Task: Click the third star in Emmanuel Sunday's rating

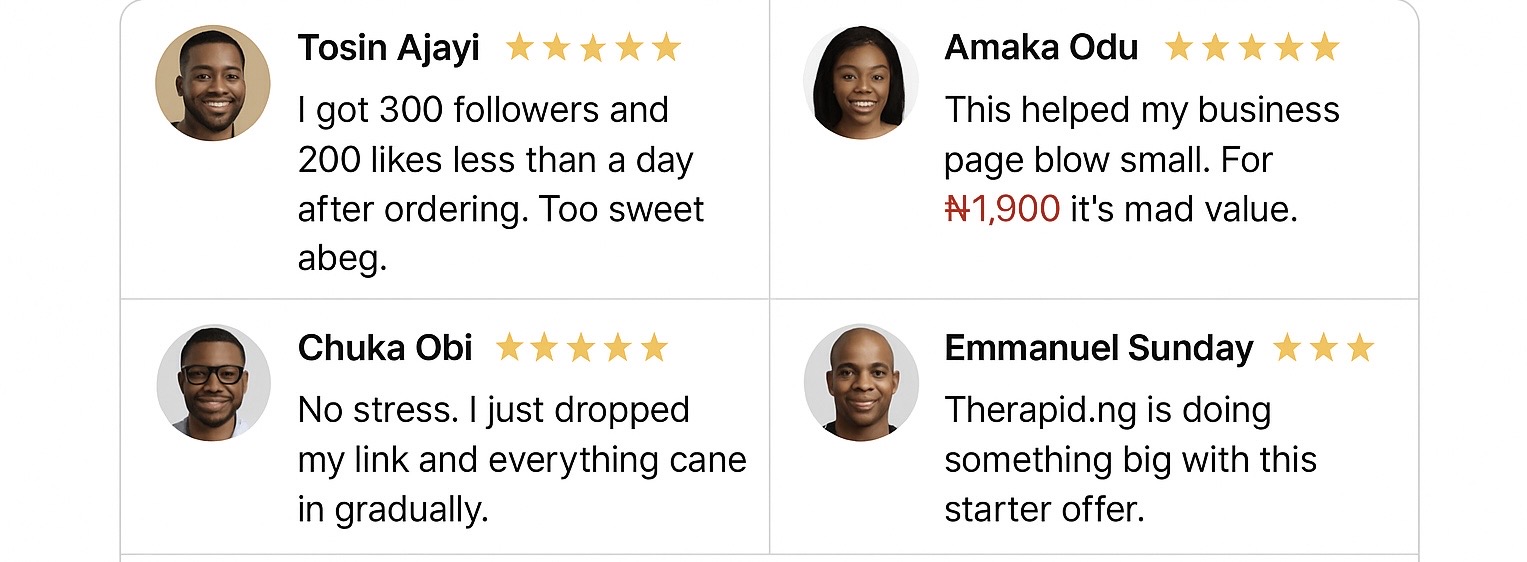Action: click(x=1360, y=347)
